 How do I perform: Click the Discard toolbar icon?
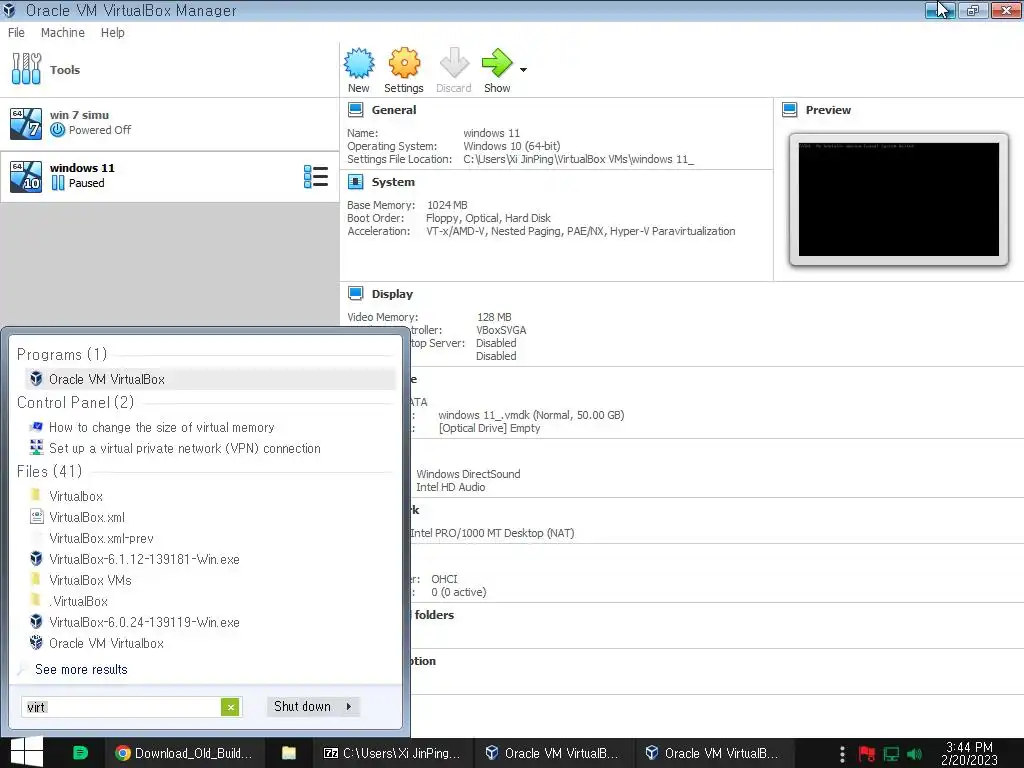454,63
